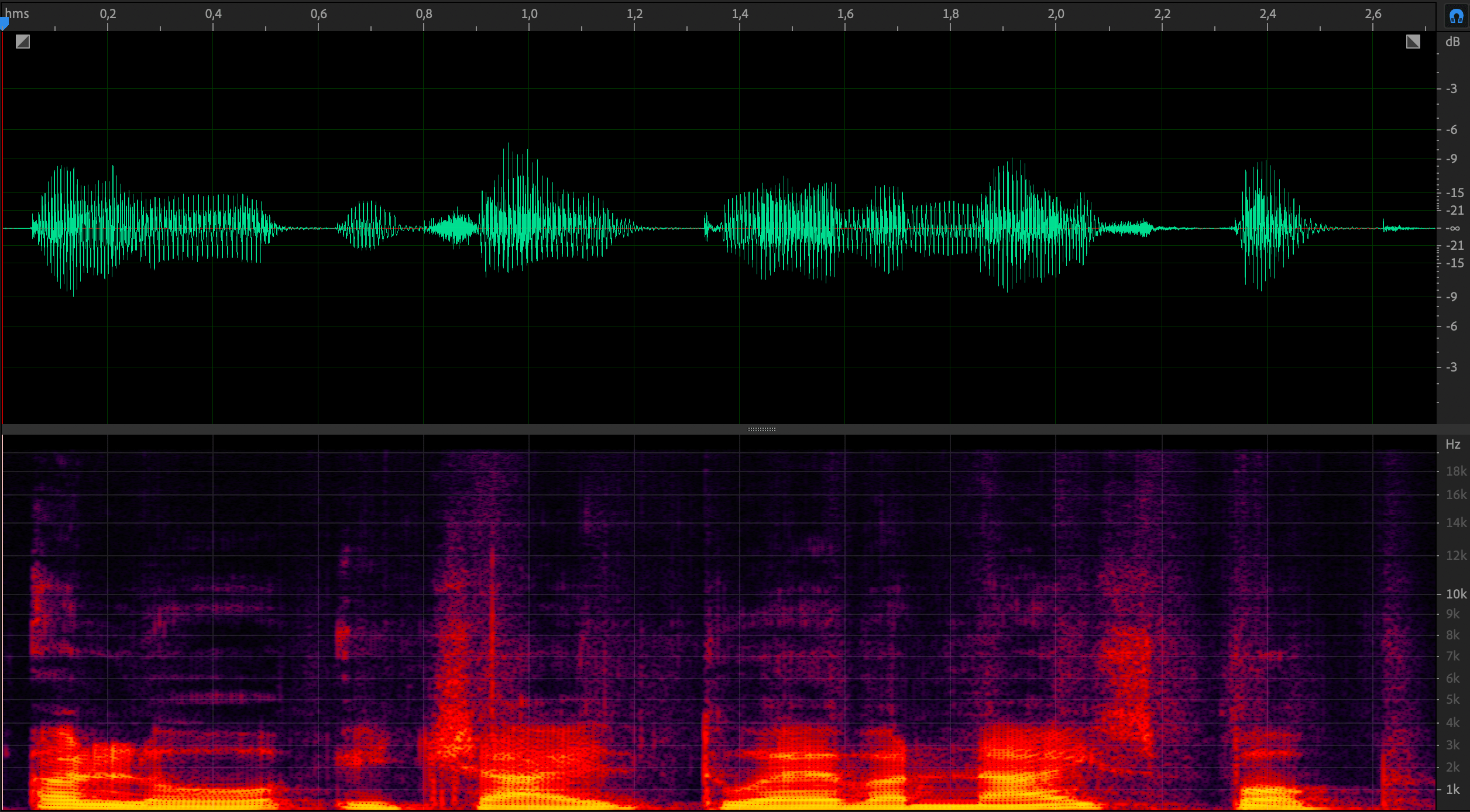Click the 9k label on the frequency scale
Image resolution: width=1470 pixels, height=812 pixels.
(1453, 614)
